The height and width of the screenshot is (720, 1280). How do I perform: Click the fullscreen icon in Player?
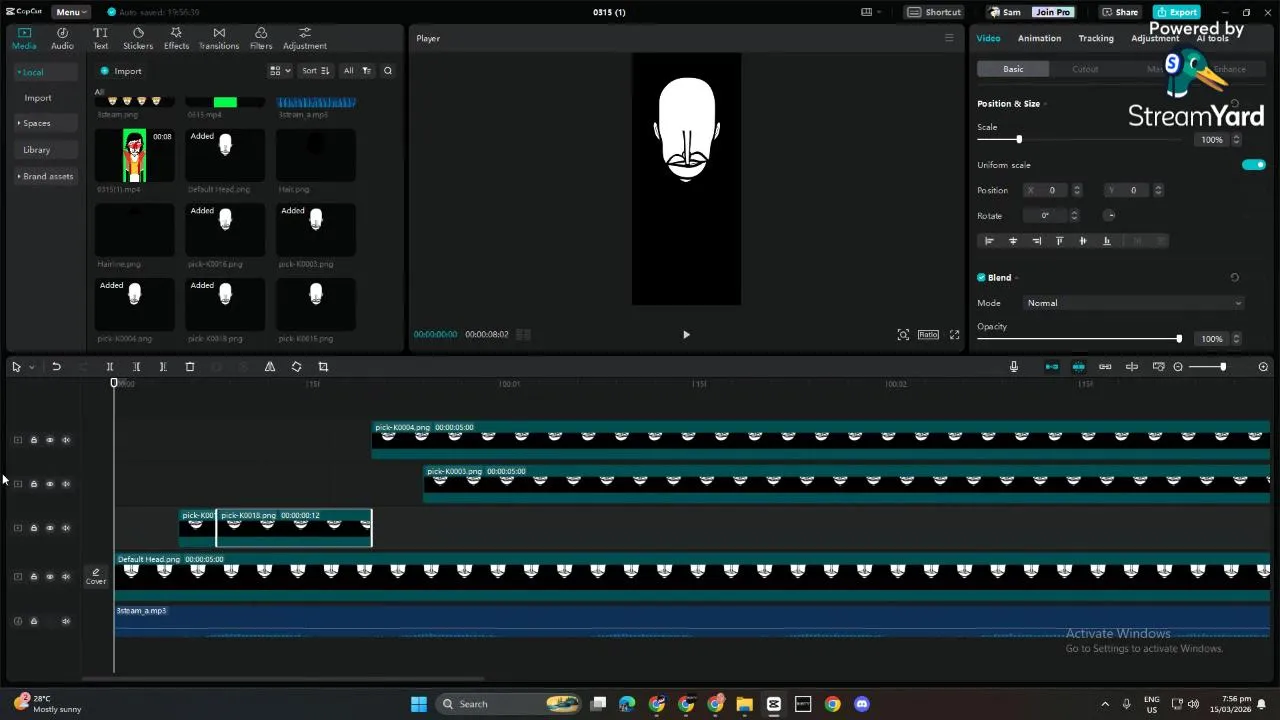954,335
